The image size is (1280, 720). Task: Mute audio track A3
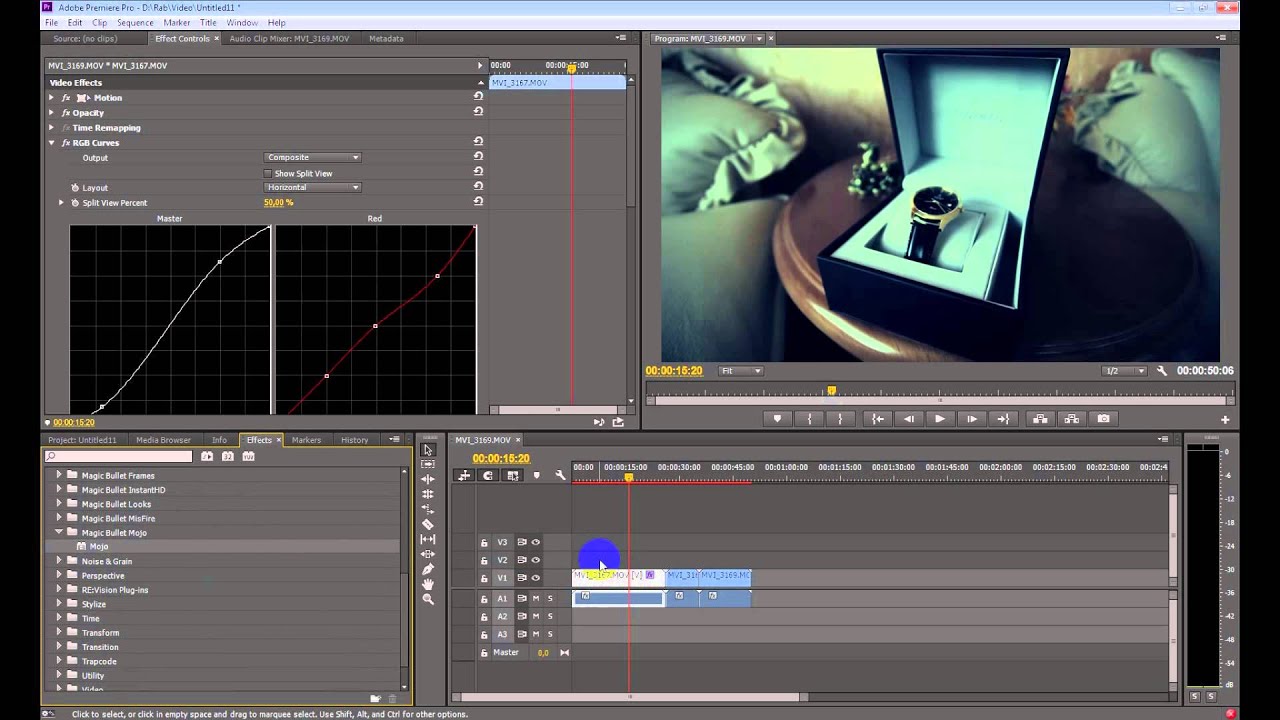535,634
